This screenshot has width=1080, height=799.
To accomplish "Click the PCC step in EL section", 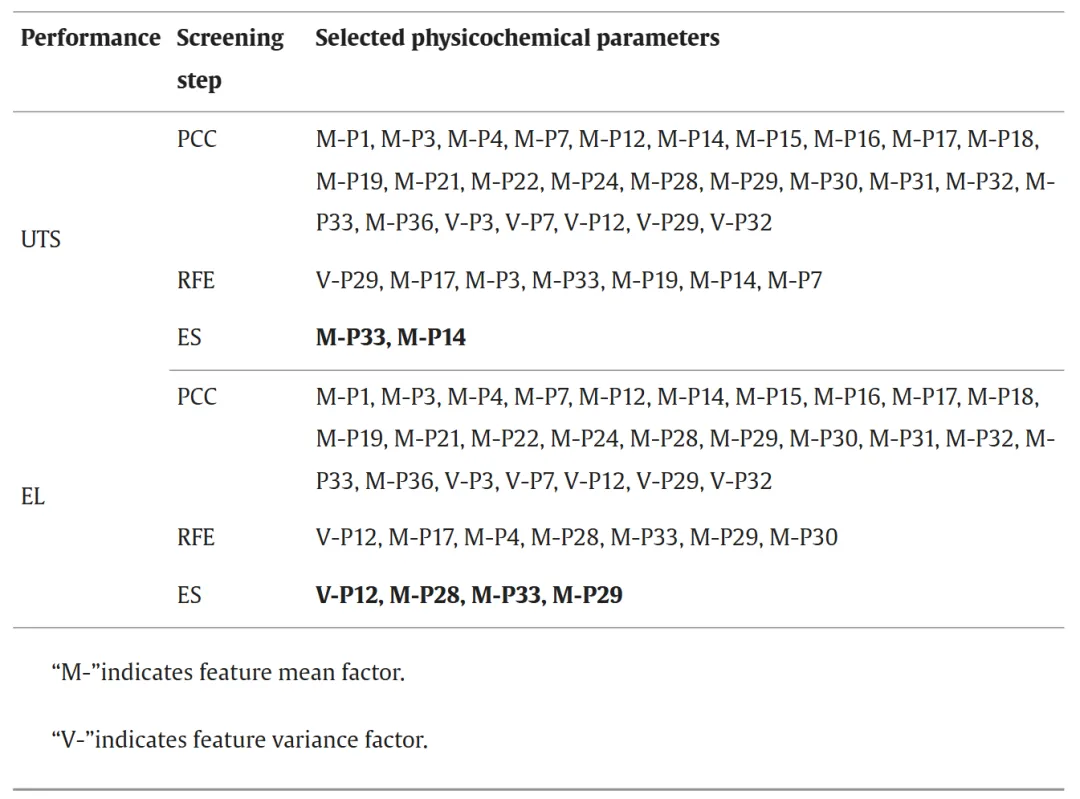I will pyautogui.click(x=196, y=397).
